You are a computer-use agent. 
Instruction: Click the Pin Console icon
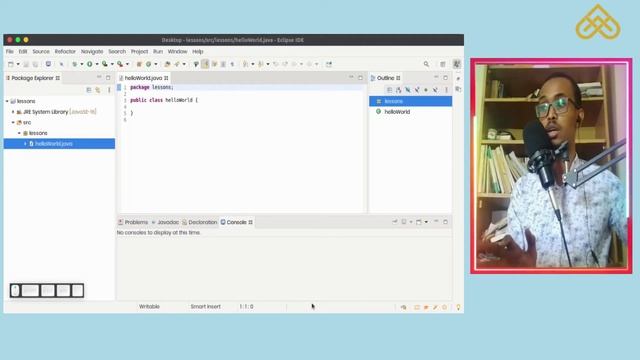(395, 222)
